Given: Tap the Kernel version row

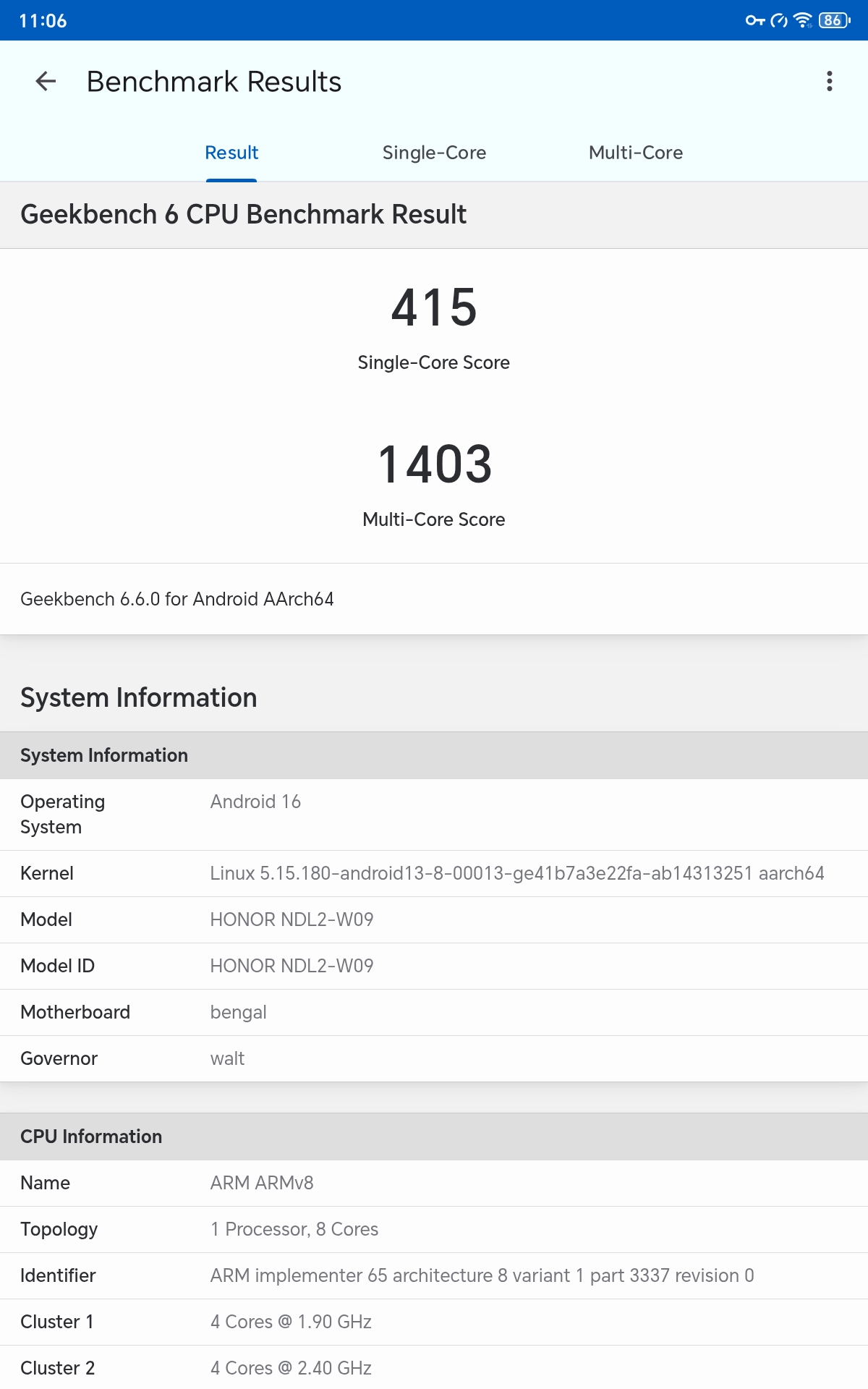Looking at the screenshot, I should tap(434, 873).
